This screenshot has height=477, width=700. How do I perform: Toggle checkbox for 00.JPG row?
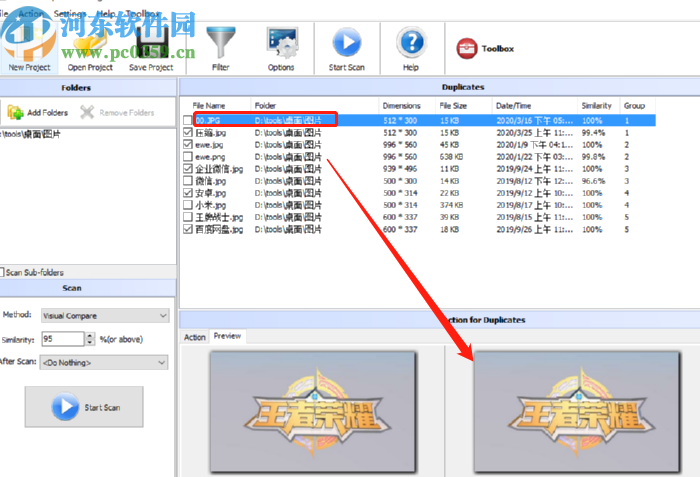click(188, 120)
